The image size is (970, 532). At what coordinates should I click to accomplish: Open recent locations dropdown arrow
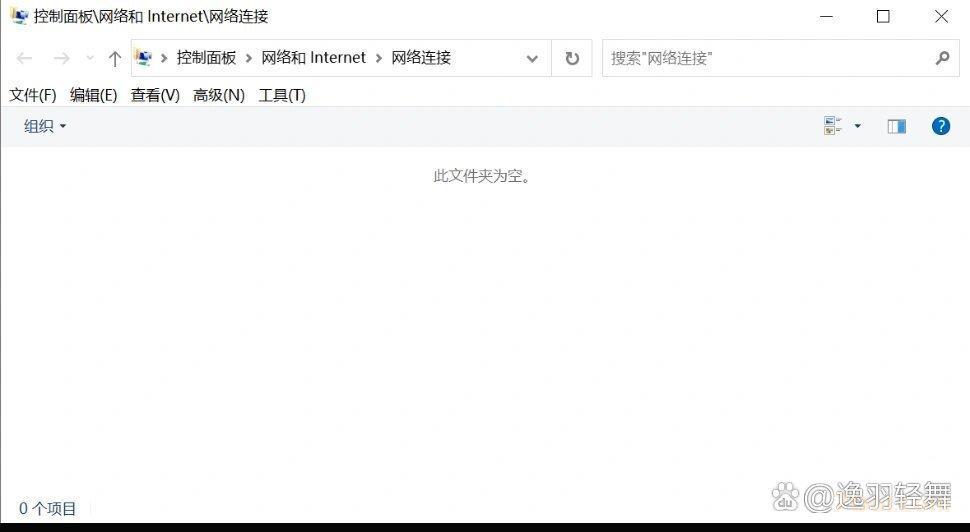click(90, 58)
